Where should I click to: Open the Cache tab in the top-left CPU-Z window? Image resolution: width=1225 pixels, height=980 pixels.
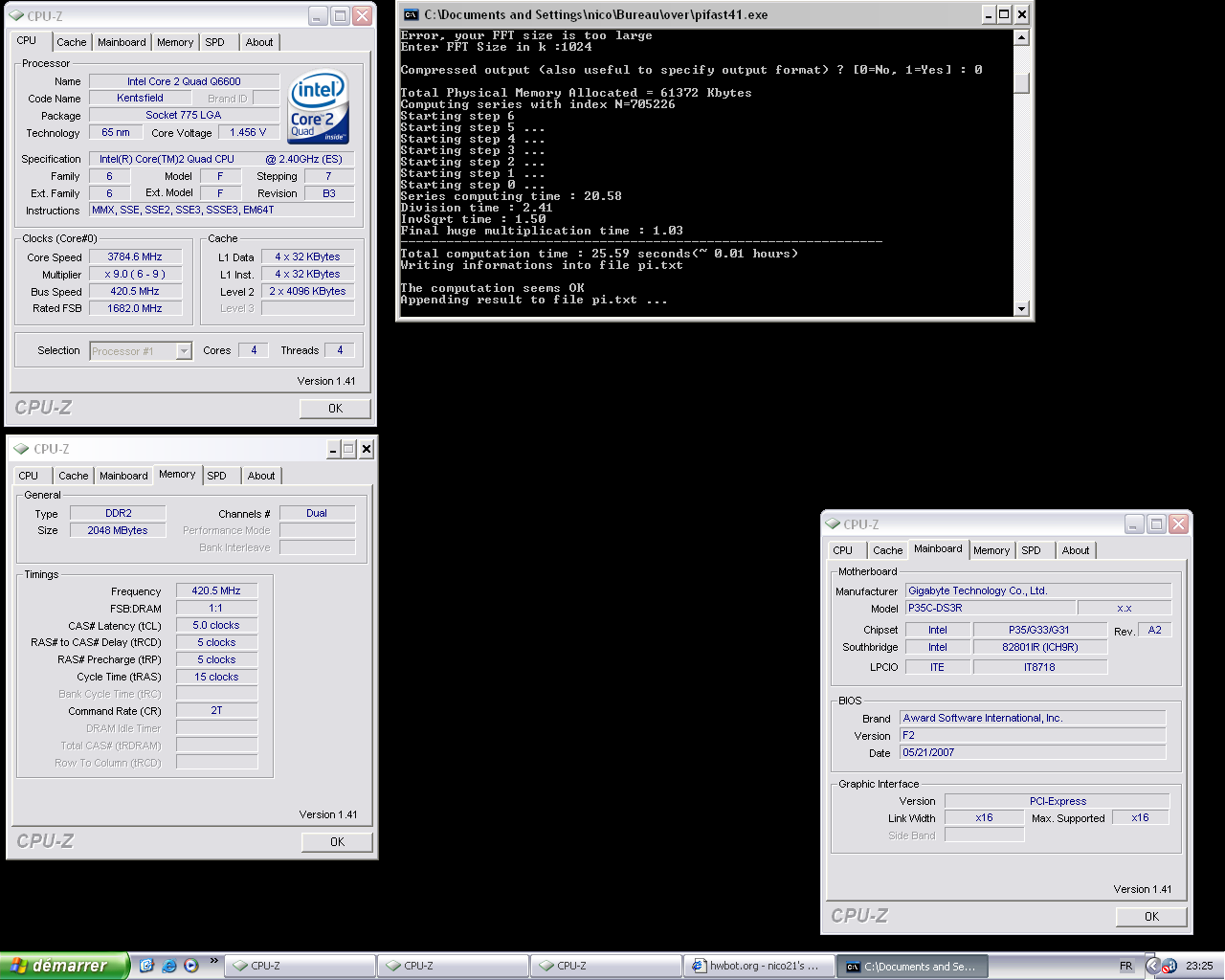point(72,42)
